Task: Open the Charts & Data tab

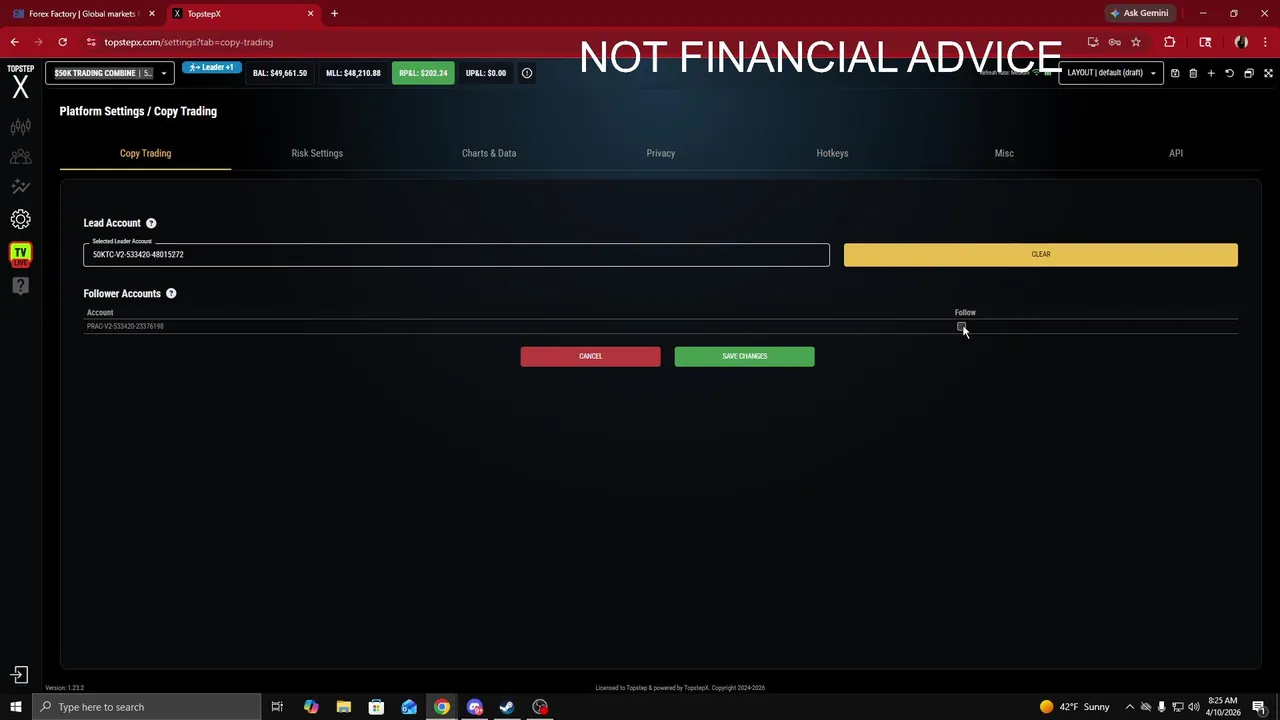Action: [x=489, y=153]
